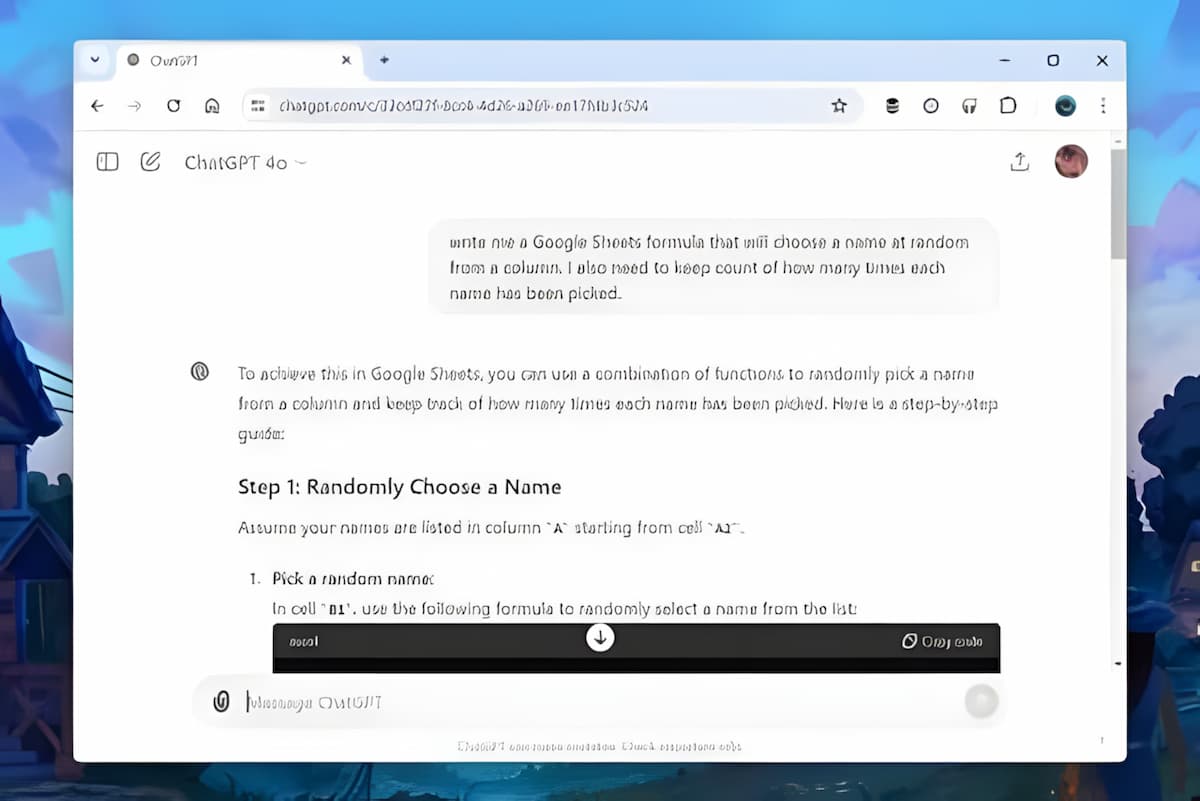Click the share conversation upload icon

tap(1019, 162)
